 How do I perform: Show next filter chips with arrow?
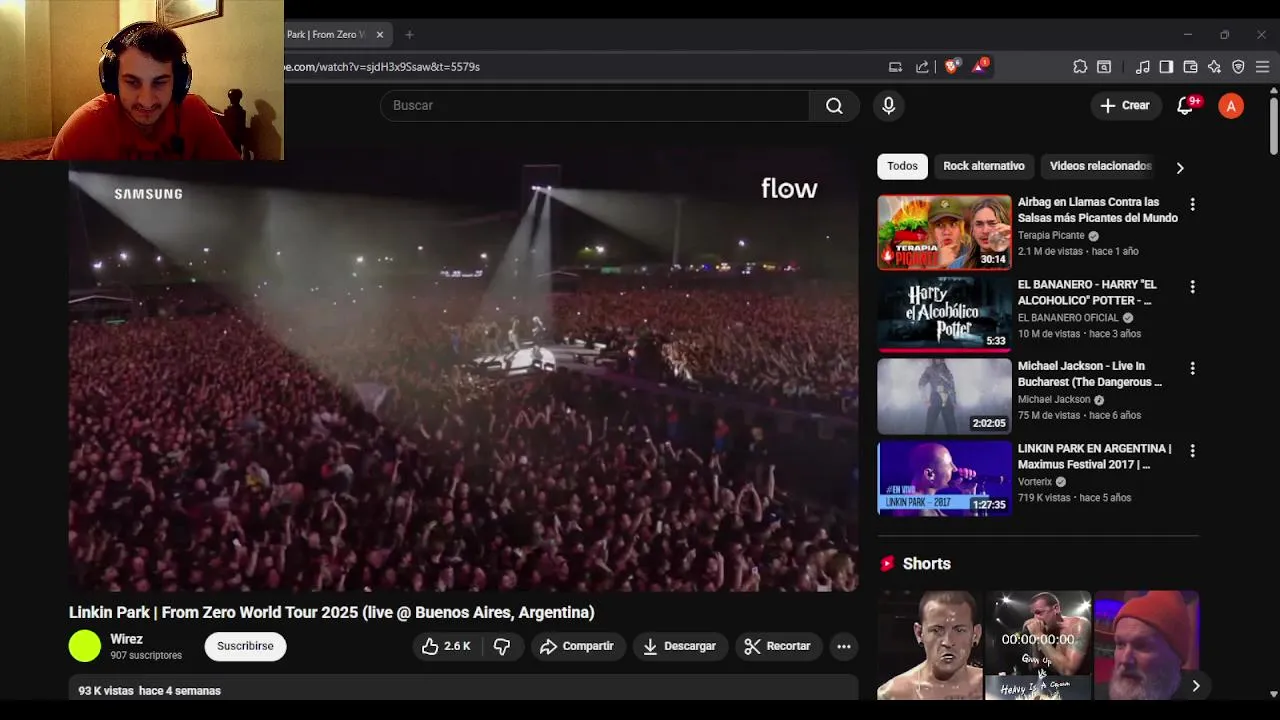[x=1180, y=167]
